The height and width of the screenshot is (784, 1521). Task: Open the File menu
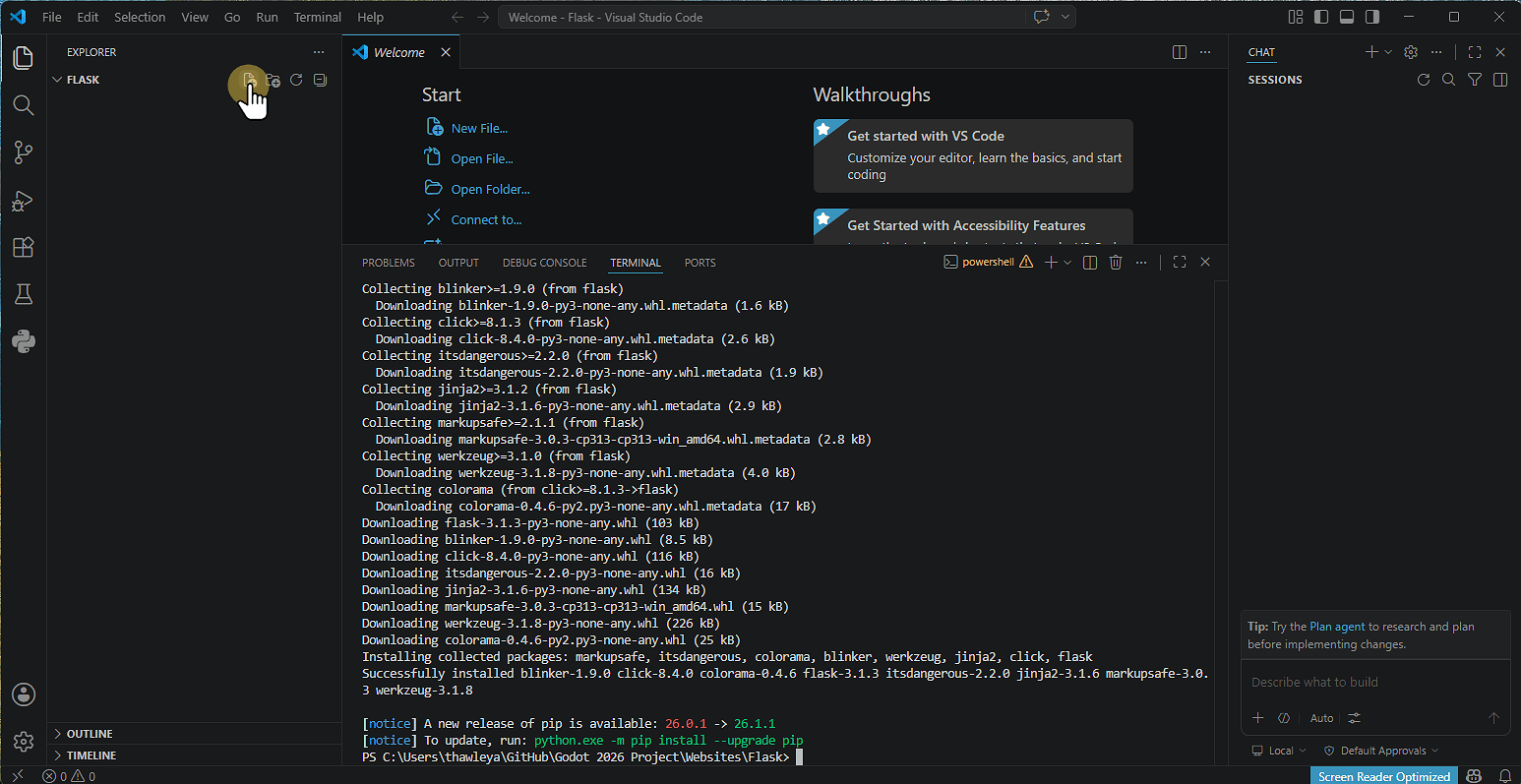pos(52,17)
